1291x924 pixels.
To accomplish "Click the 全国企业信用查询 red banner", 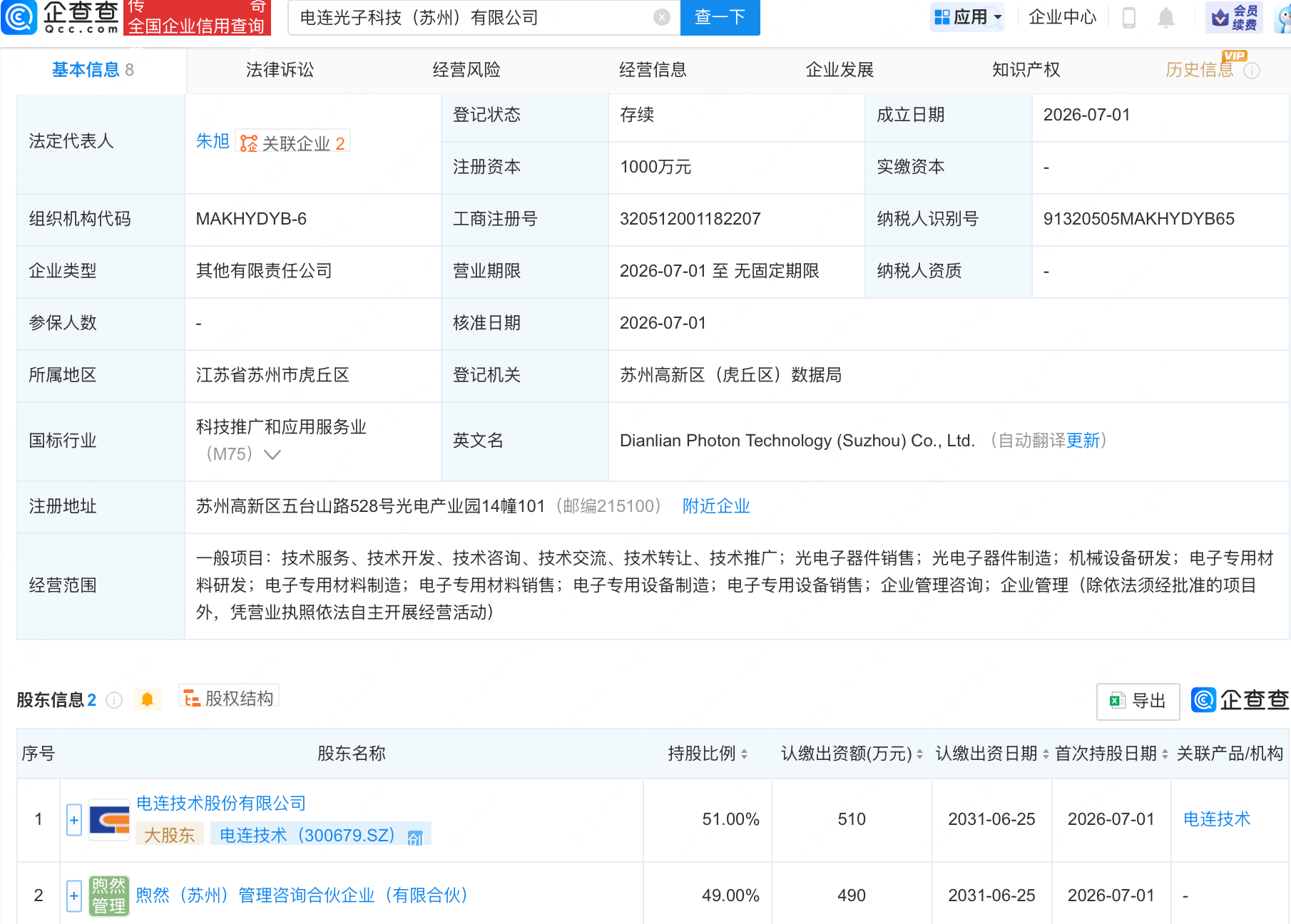I will tap(196, 17).
